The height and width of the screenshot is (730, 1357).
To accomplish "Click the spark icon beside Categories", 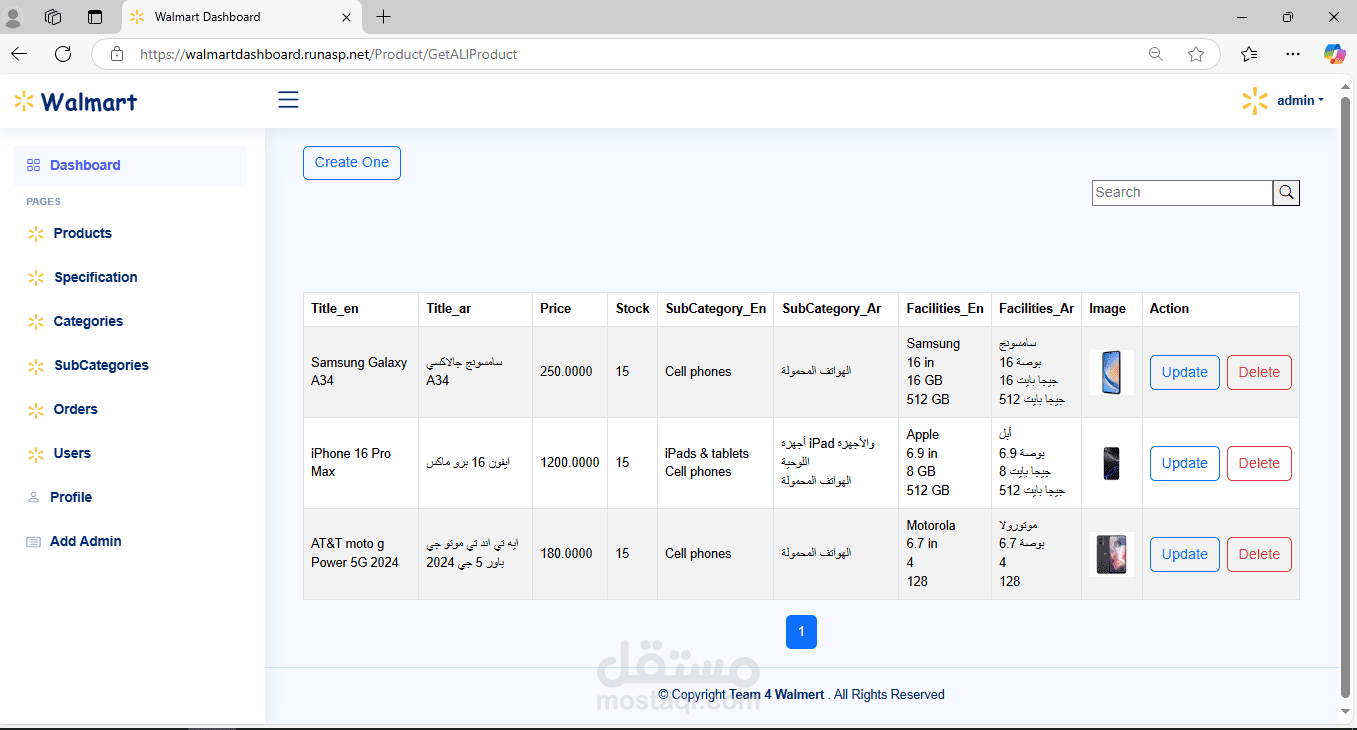I will pos(36,322).
